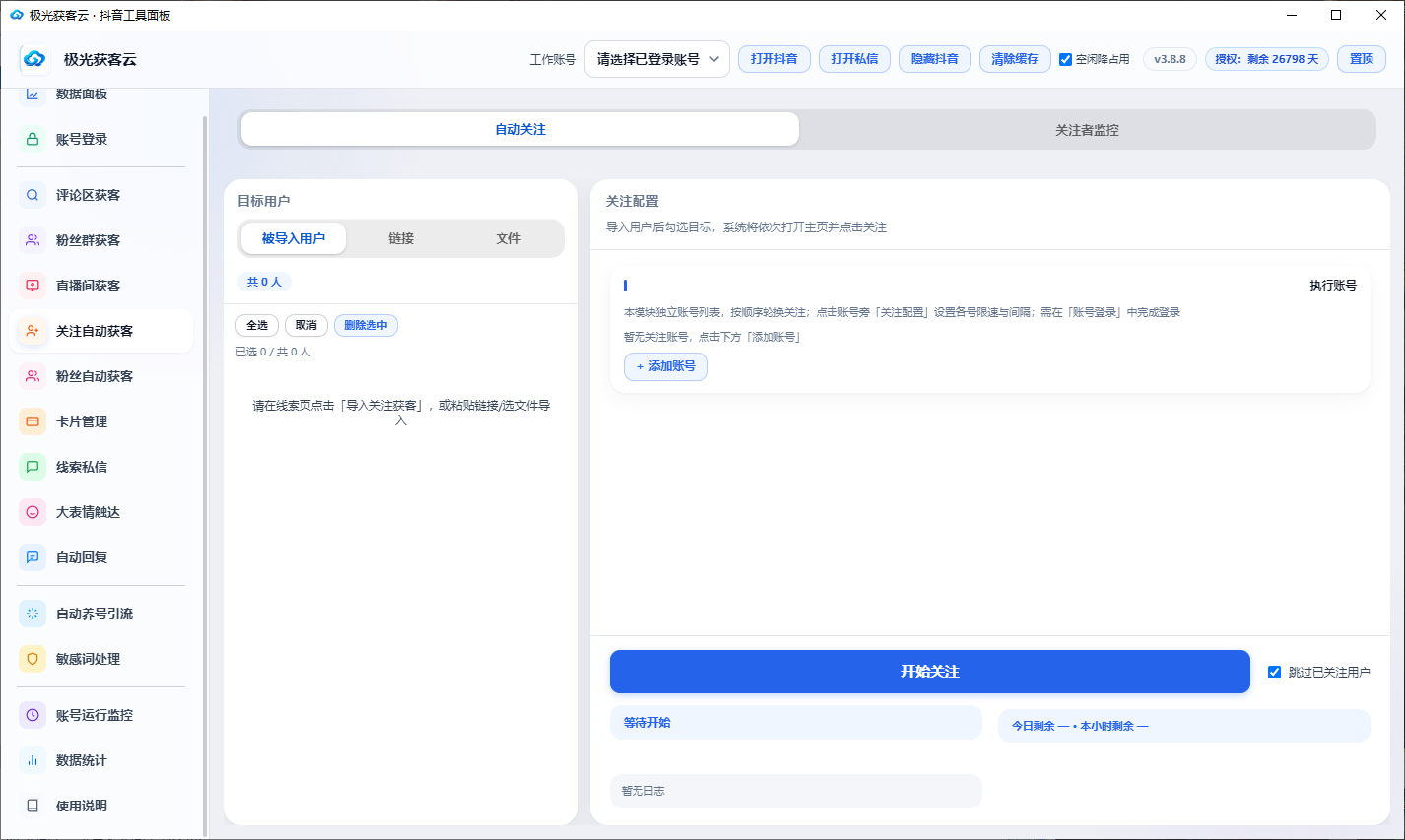1405x840 pixels.
Task: Select the 链接 tab under 目标用户
Action: [x=401, y=238]
